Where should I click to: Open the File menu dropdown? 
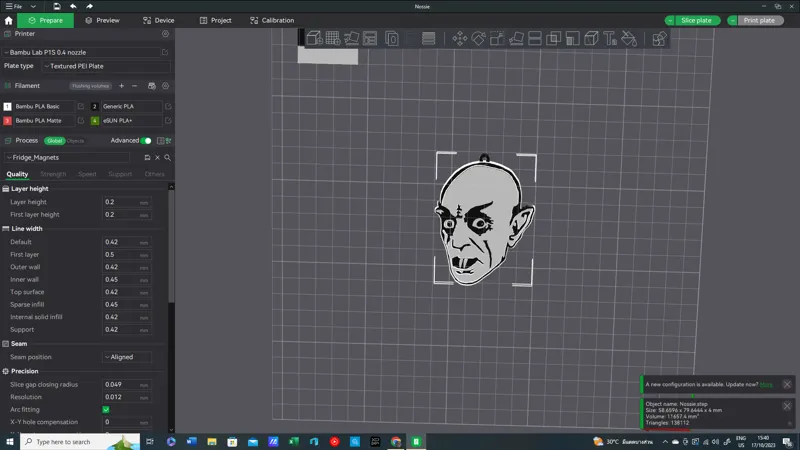coord(33,6)
